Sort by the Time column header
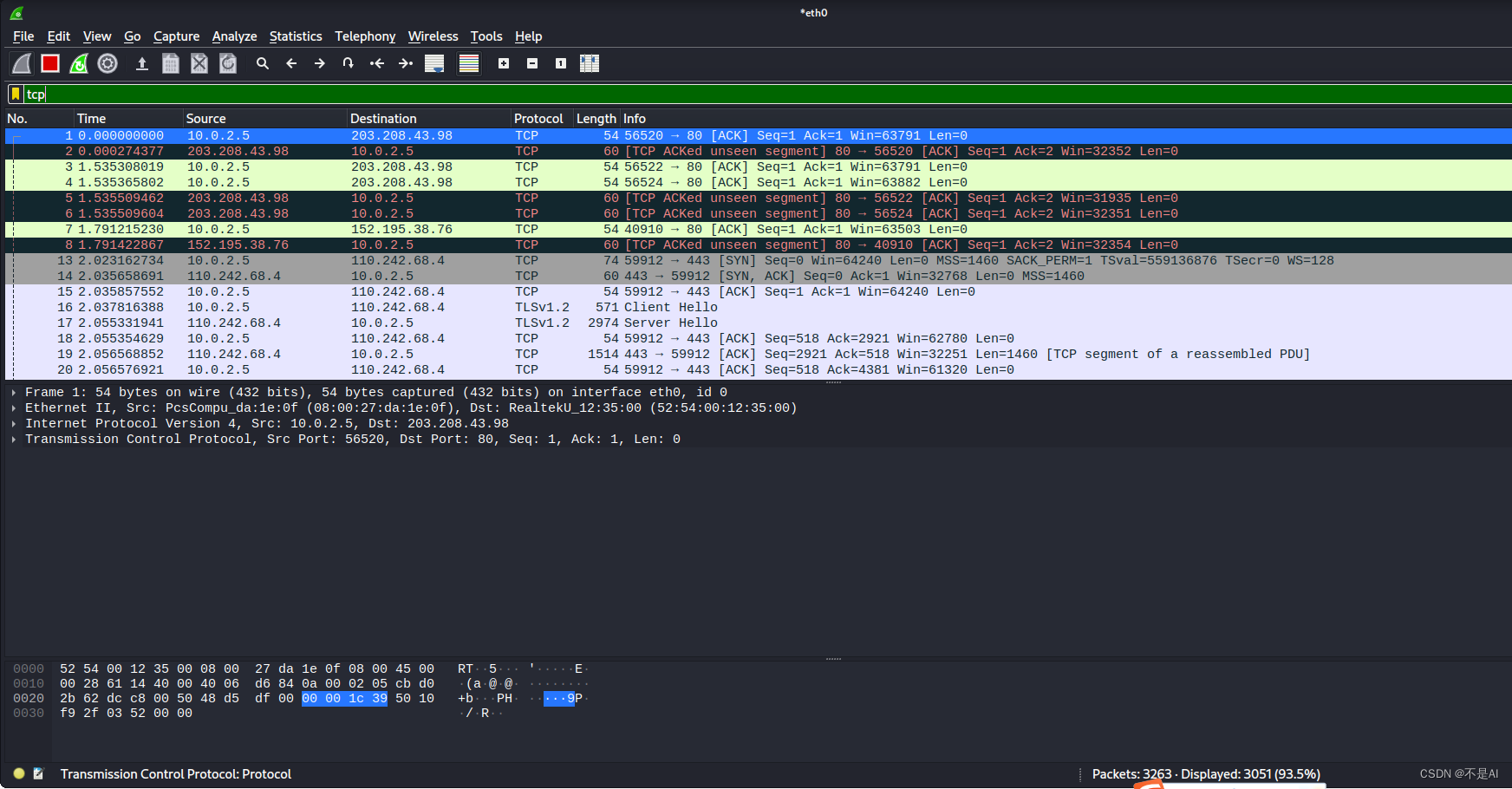The image size is (1512, 789). 128,119
